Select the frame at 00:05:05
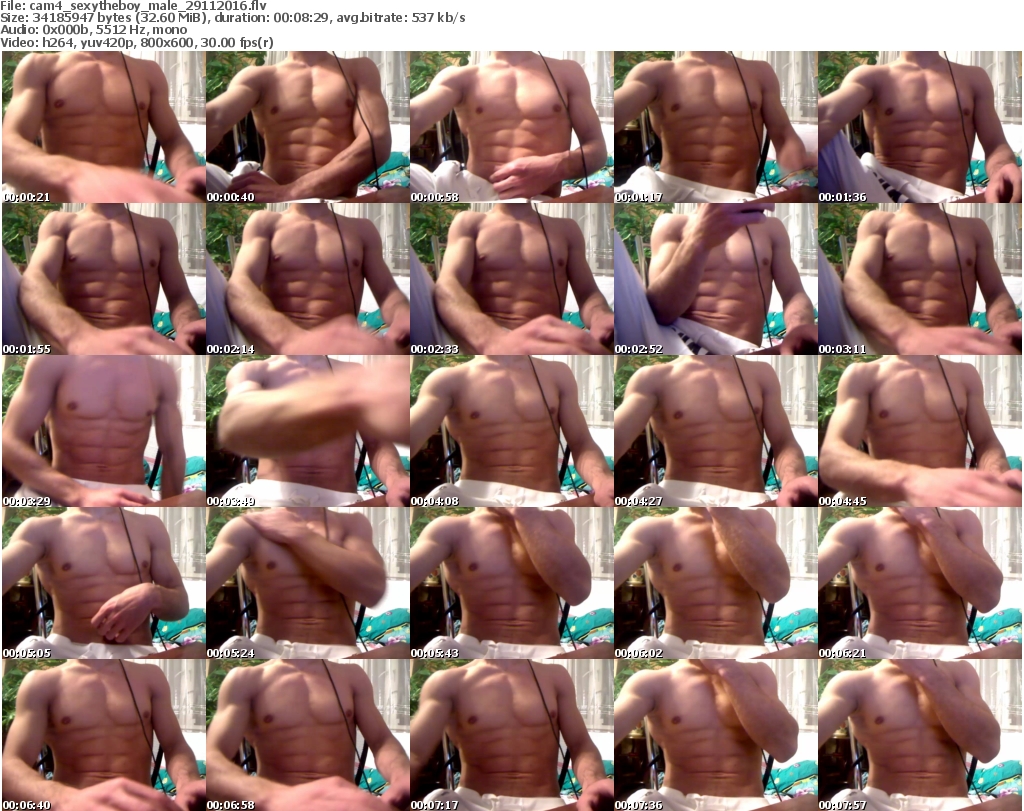Viewport: 1024px width, 811px height. click(x=104, y=583)
